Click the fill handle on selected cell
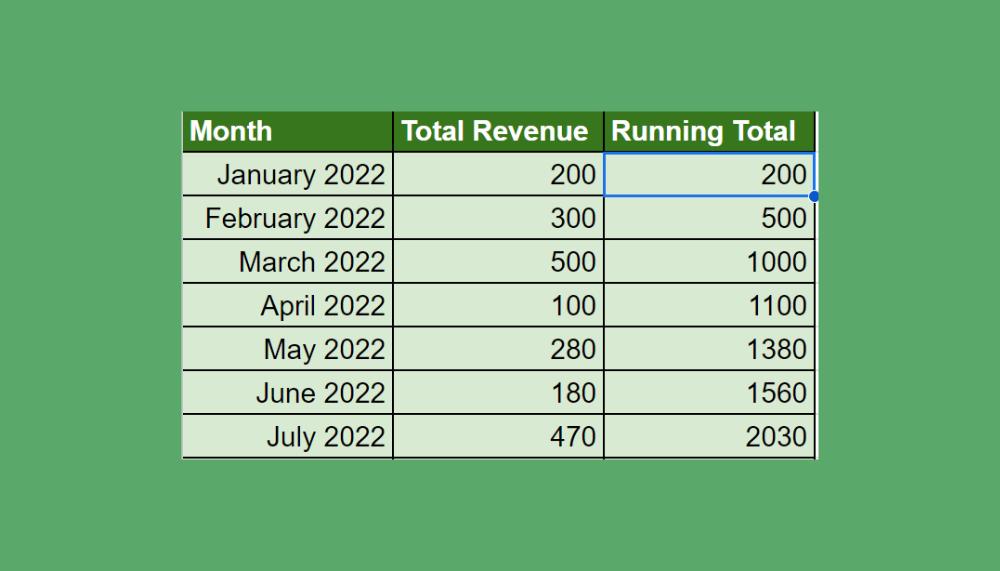 [x=814, y=196]
